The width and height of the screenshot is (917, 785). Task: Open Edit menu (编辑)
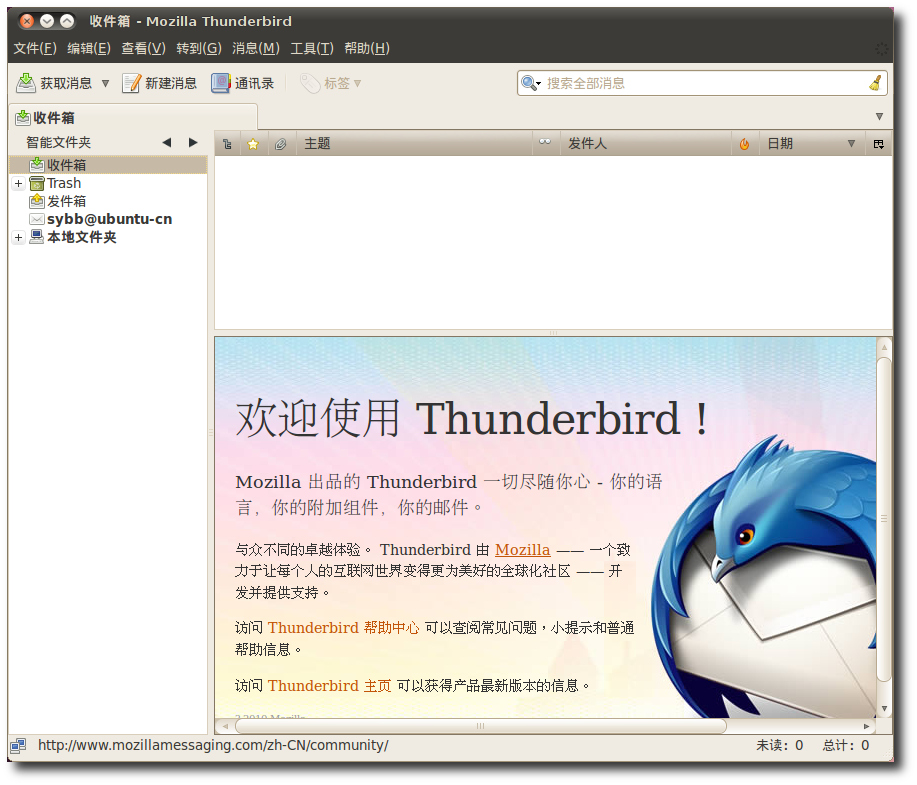pos(89,48)
